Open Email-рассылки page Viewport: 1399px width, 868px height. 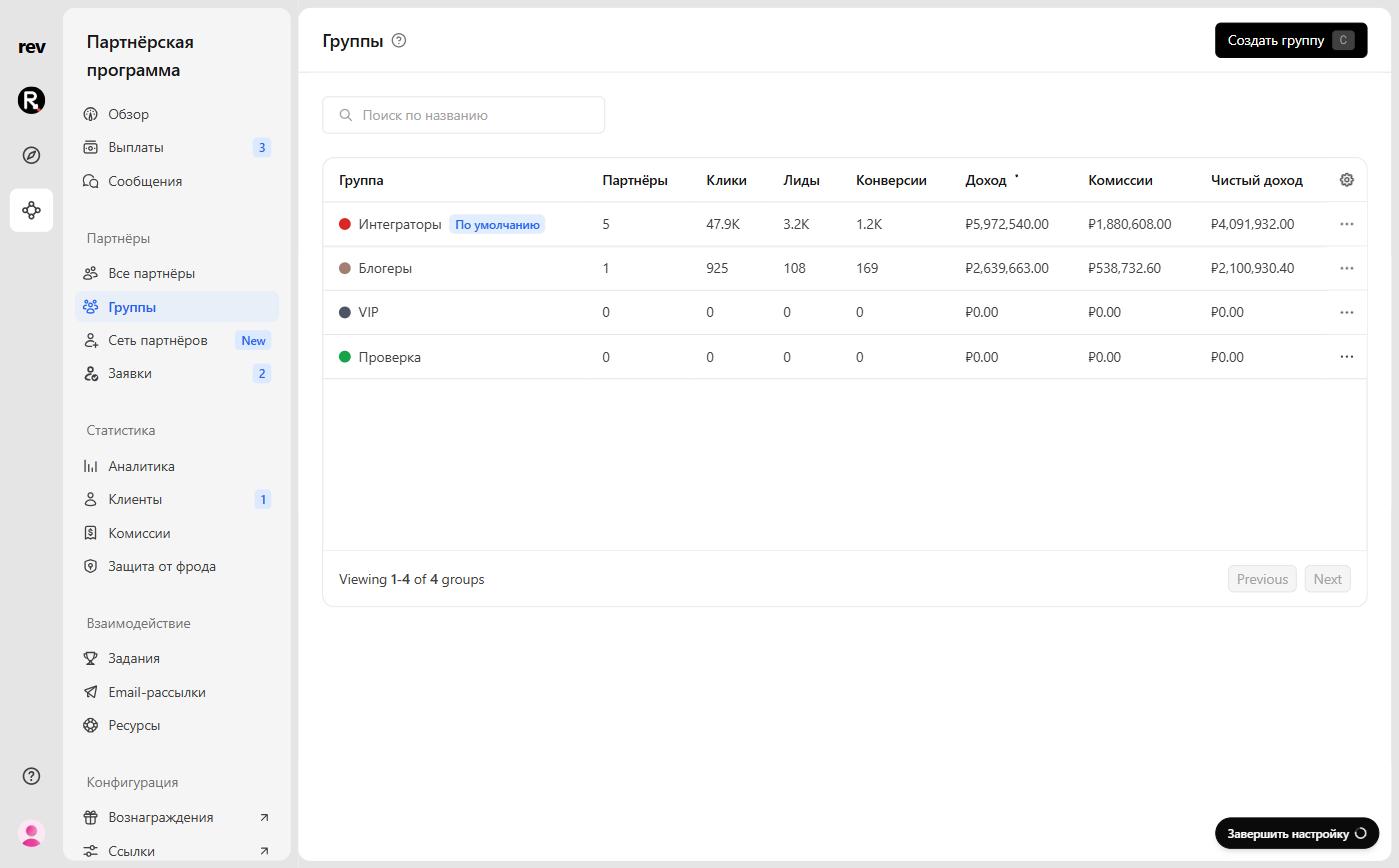pos(177,692)
